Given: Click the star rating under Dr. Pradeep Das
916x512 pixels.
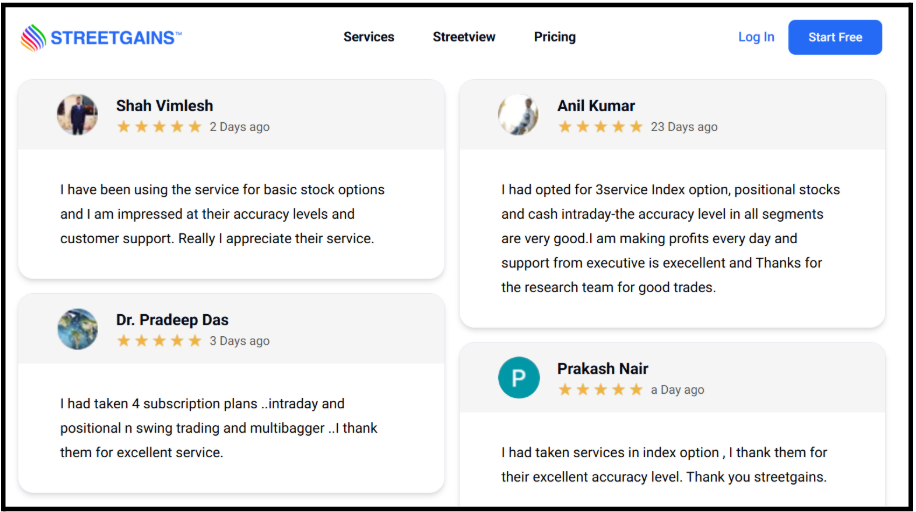Looking at the screenshot, I should tap(159, 341).
